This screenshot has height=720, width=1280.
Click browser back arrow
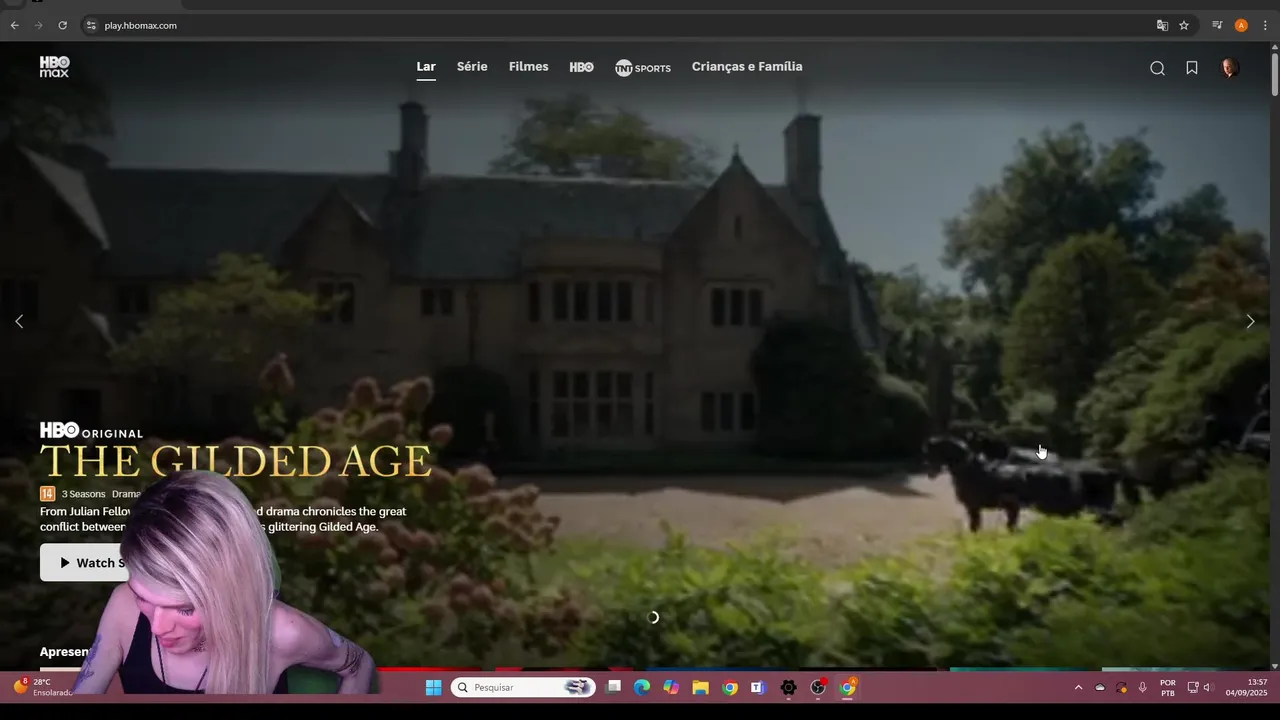(14, 25)
